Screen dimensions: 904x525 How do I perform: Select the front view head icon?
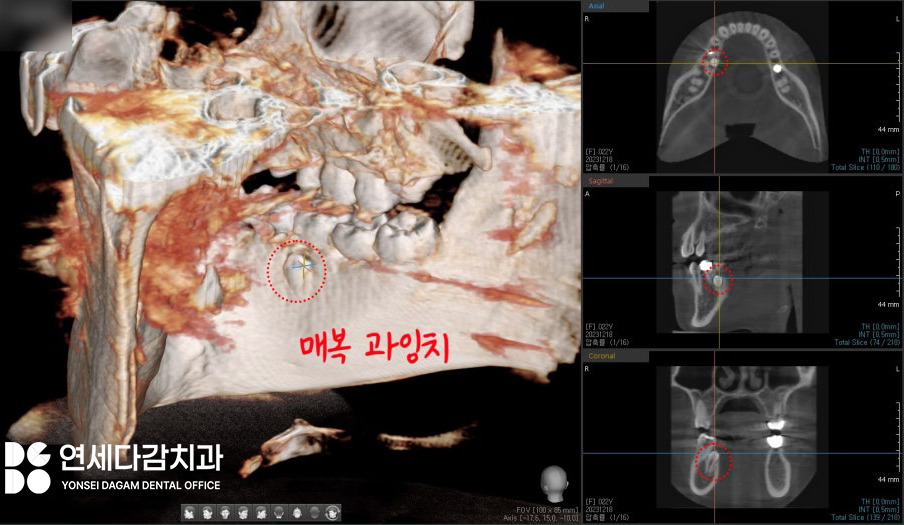coord(225,512)
